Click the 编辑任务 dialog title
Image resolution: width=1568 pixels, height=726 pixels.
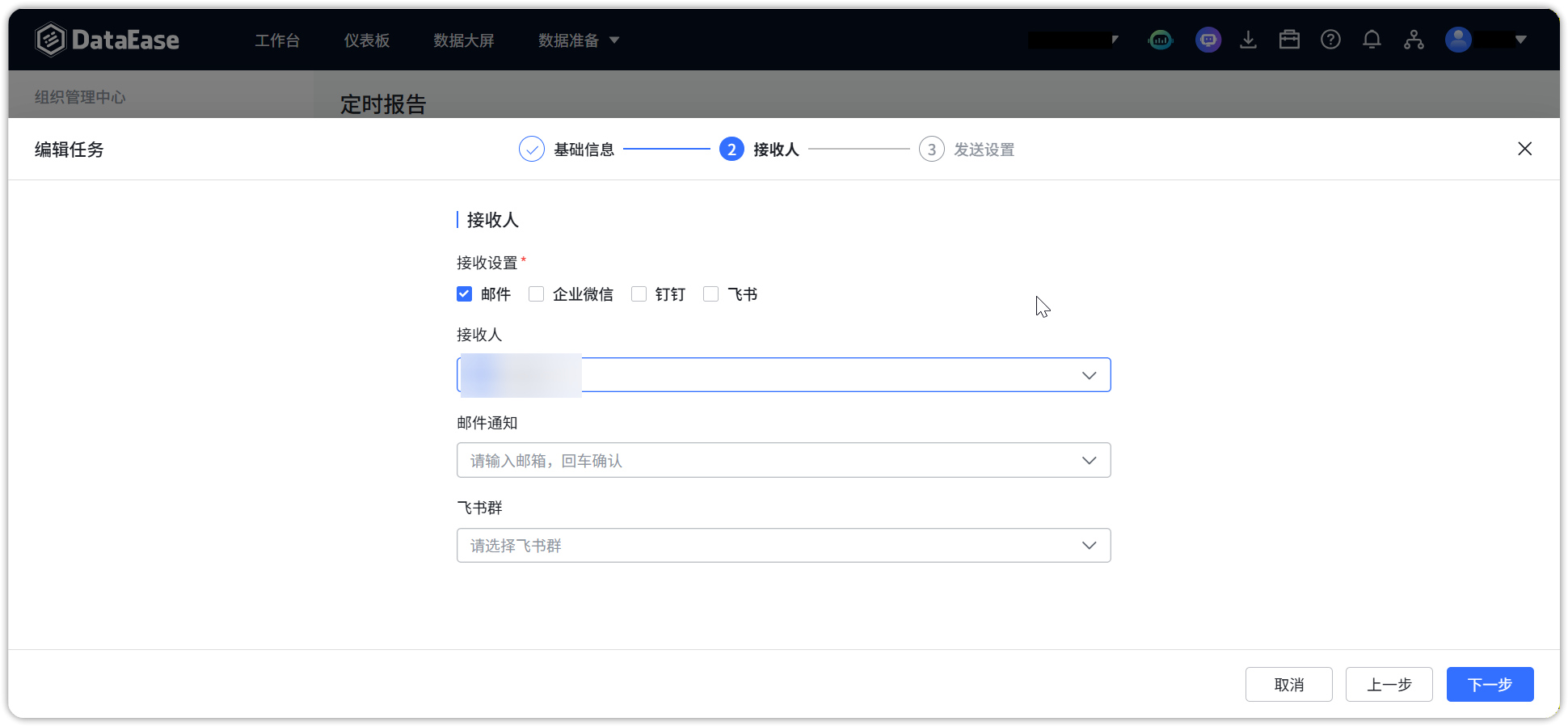tap(70, 150)
